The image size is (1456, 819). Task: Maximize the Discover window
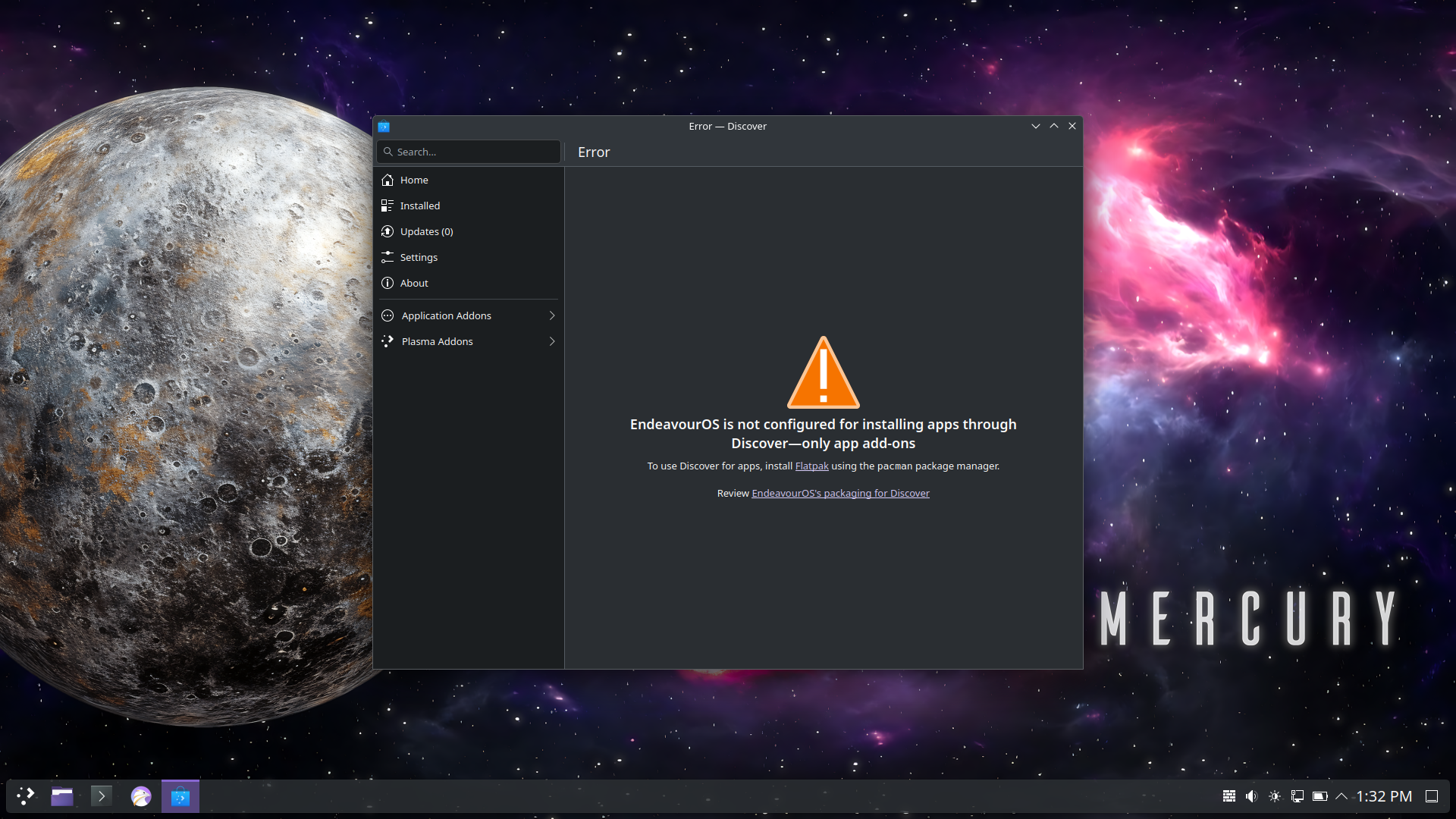point(1054,126)
